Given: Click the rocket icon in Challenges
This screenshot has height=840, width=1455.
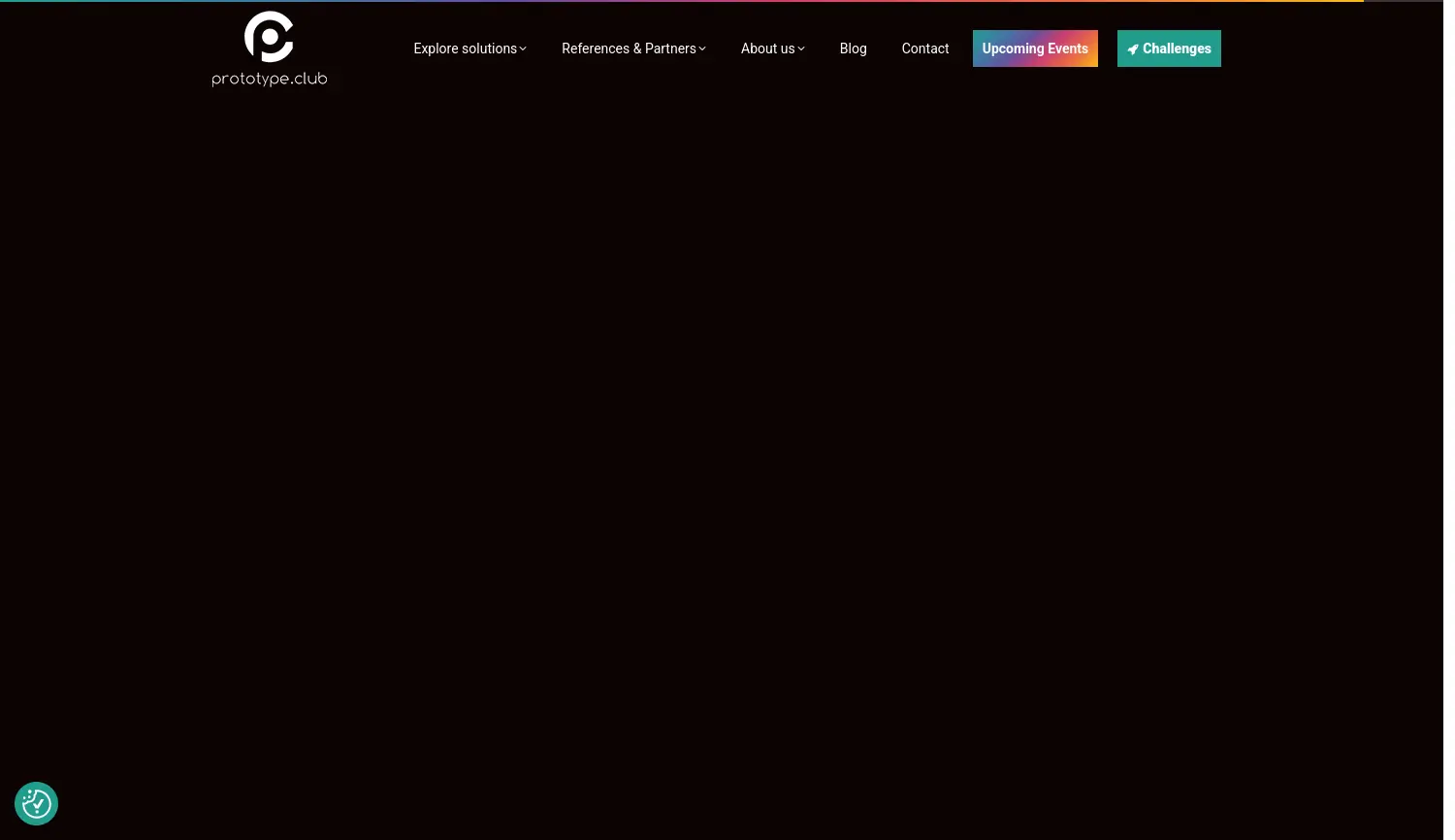Looking at the screenshot, I should (x=1132, y=49).
